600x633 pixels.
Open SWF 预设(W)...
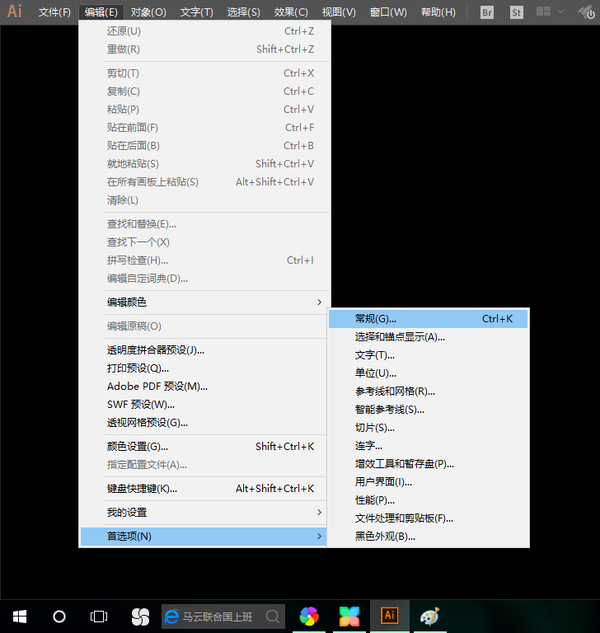coord(203,405)
